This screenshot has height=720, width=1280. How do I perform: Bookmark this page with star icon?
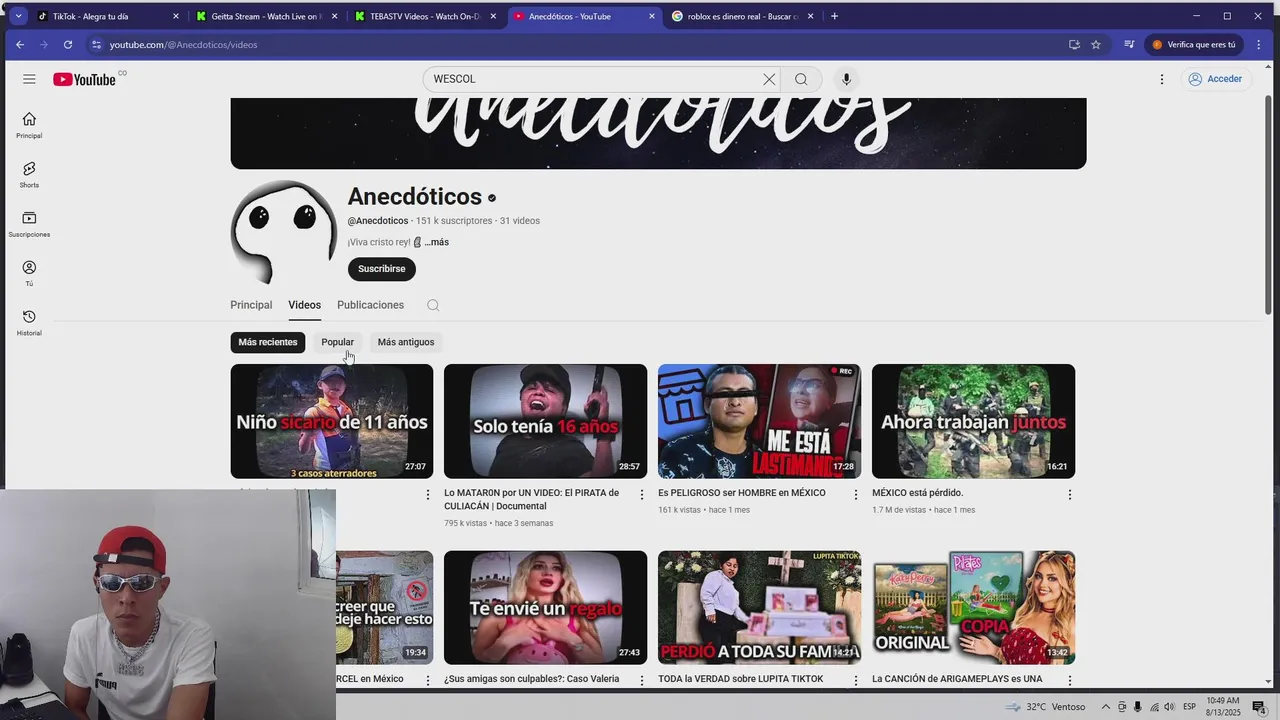(1096, 45)
